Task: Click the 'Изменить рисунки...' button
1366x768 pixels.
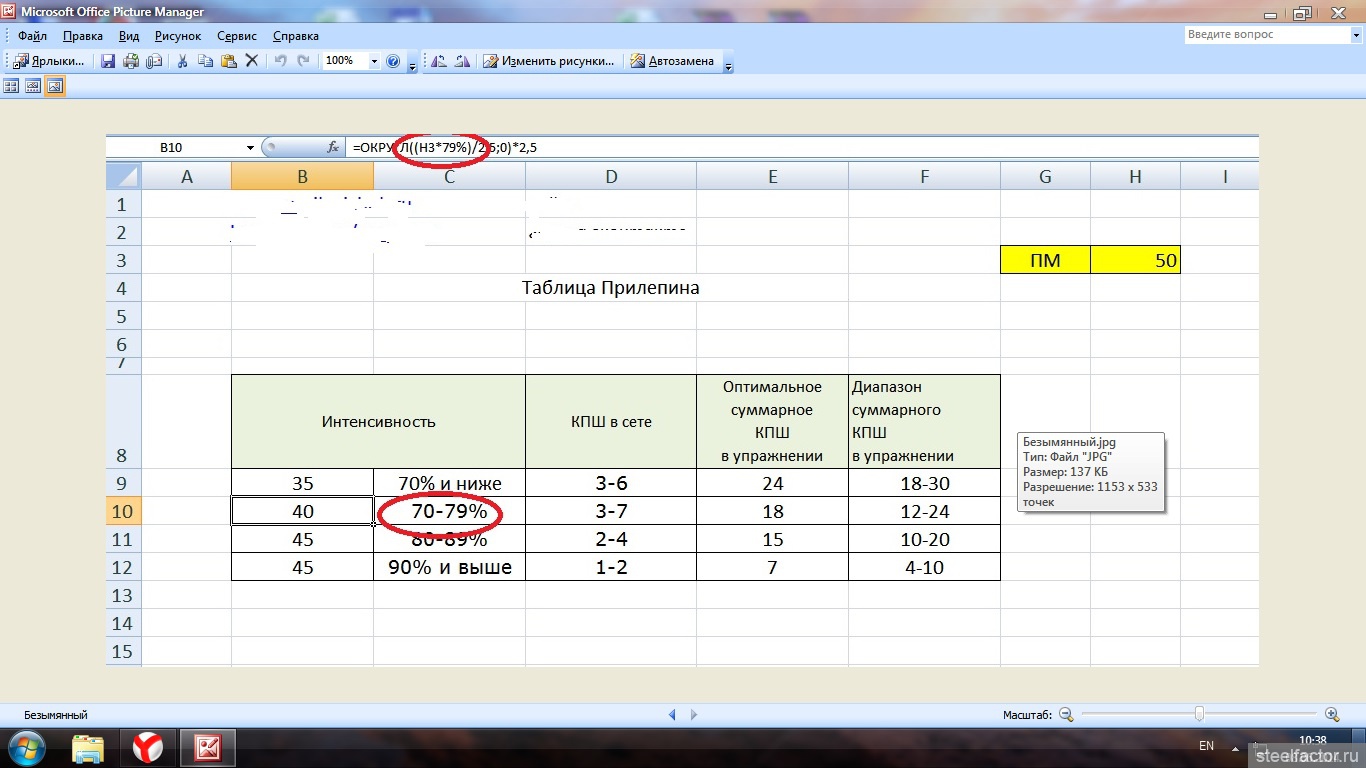Action: (x=549, y=61)
